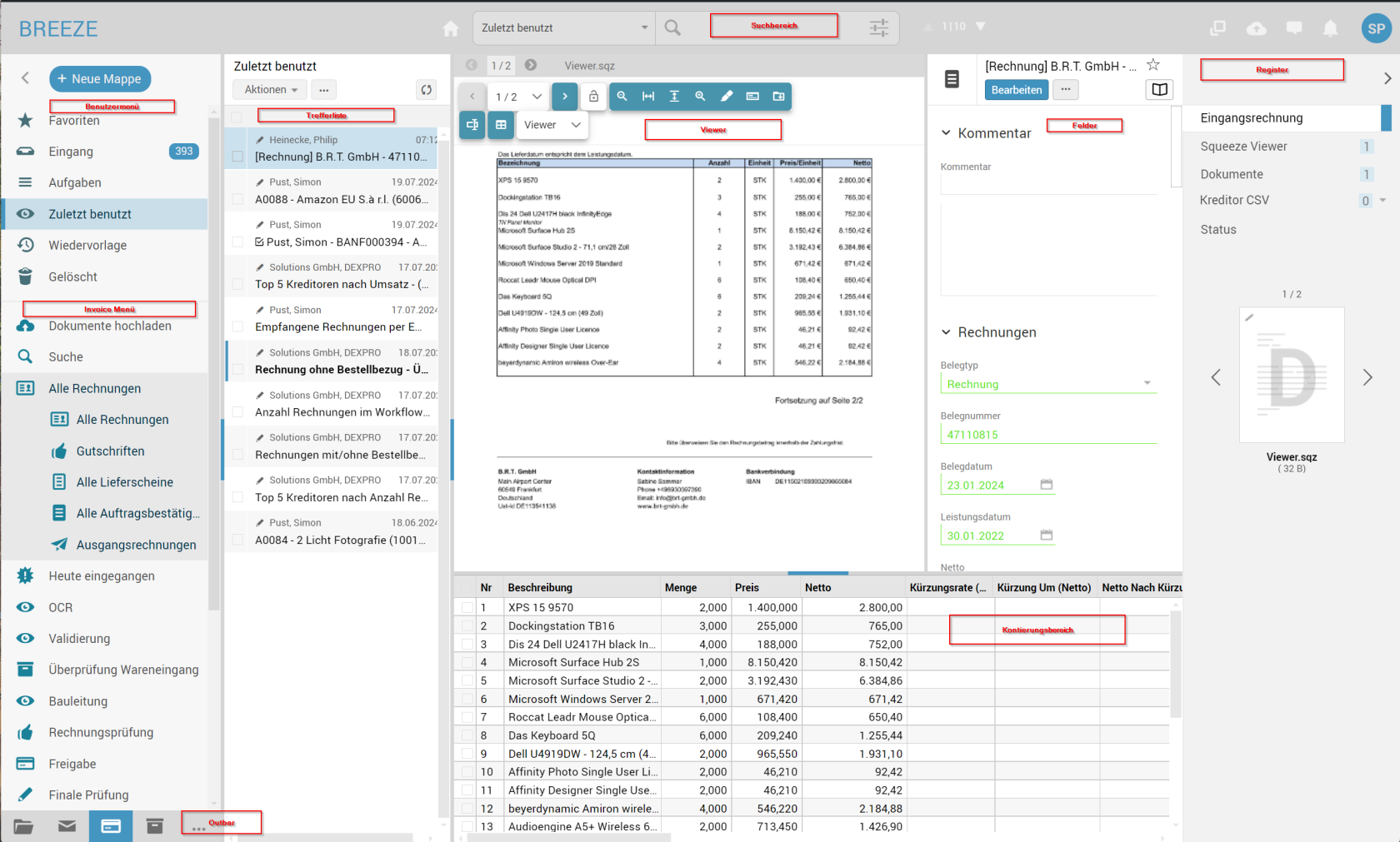
Task: Toggle the document lock icon in viewer
Action: 593,97
